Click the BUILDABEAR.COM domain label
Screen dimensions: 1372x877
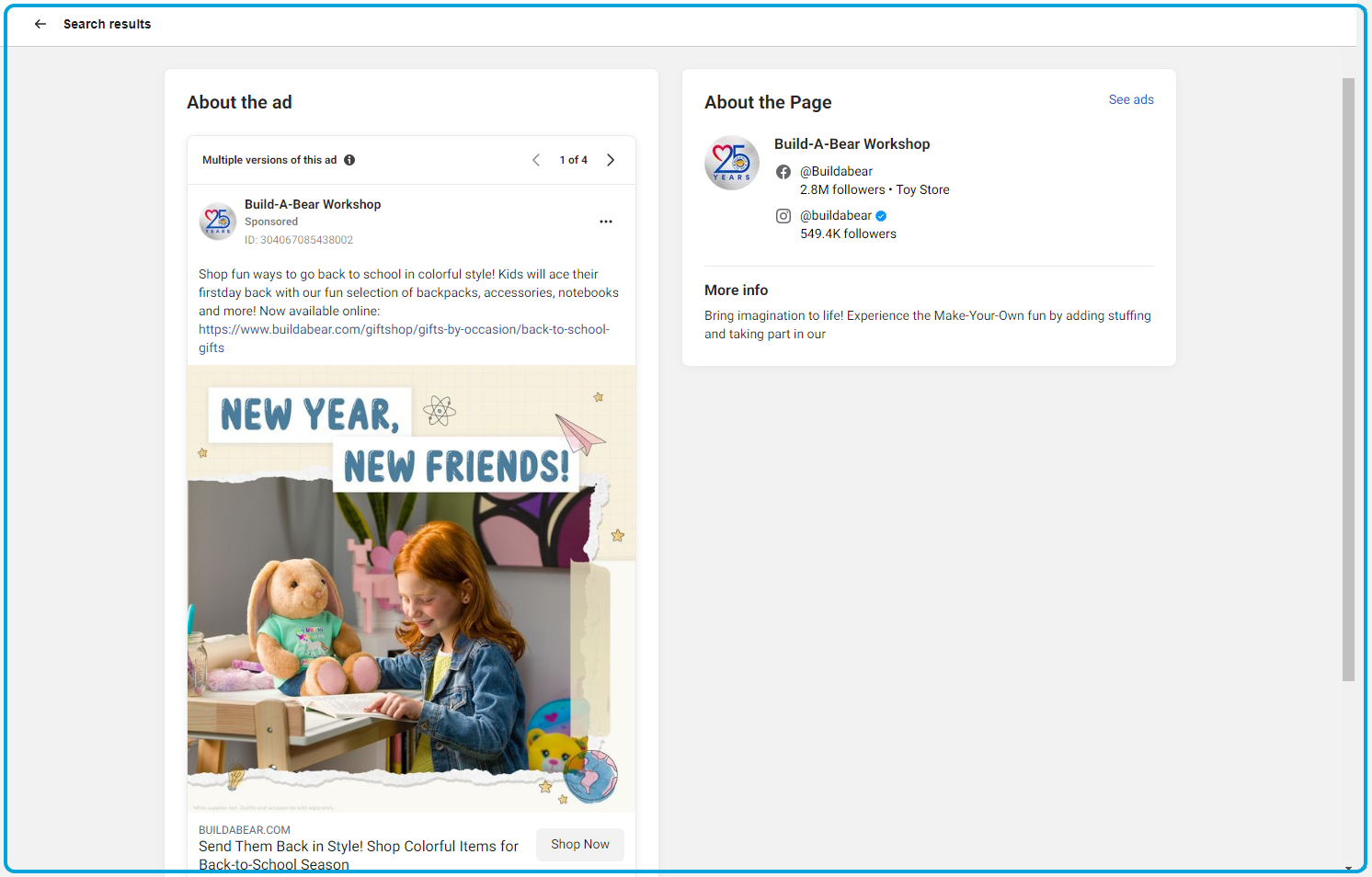245,830
